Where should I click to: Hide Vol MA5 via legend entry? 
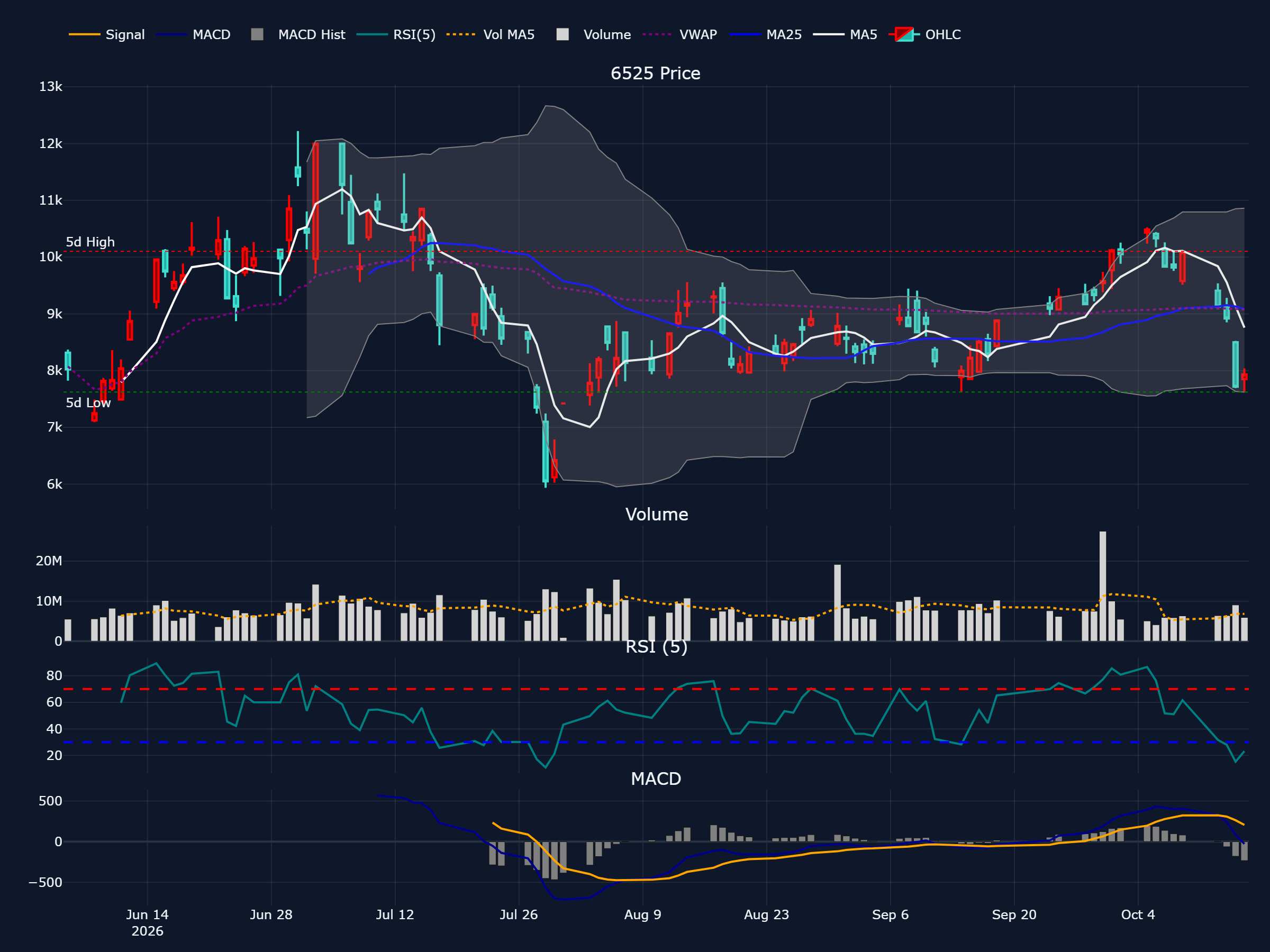pyautogui.click(x=491, y=34)
